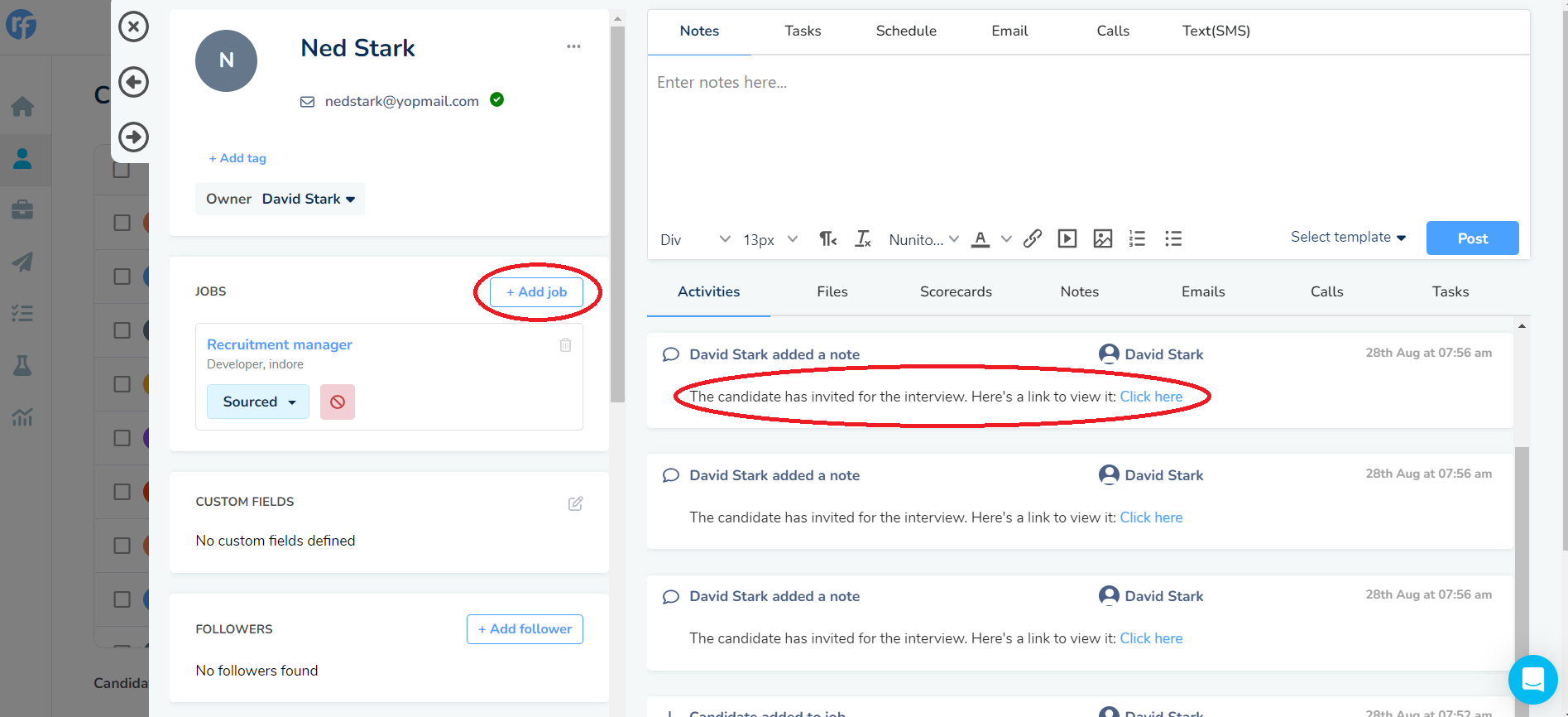Delete the Recruitment manager job with trash icon
The image size is (1568, 717).
click(x=565, y=344)
